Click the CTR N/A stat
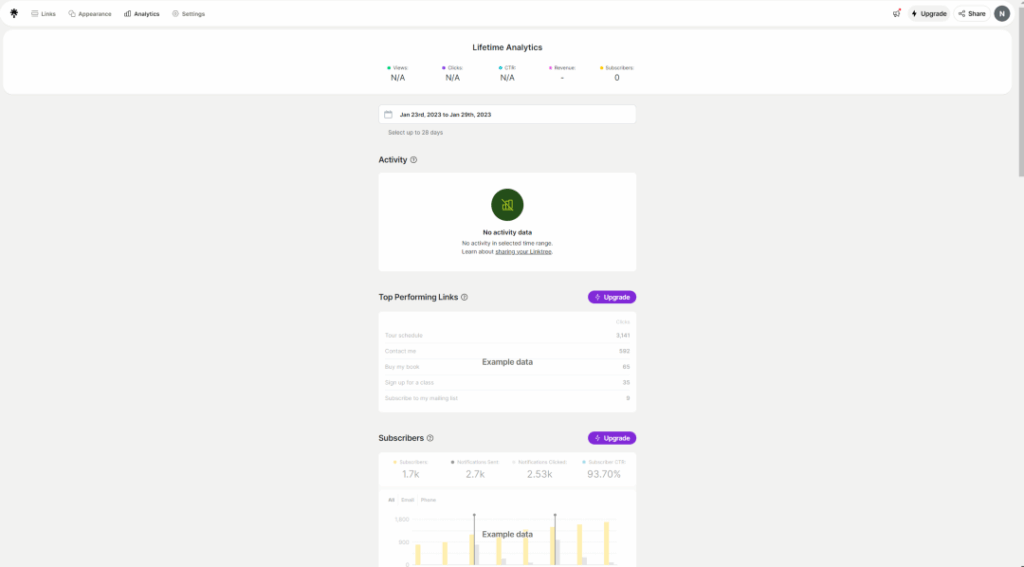 (507, 73)
